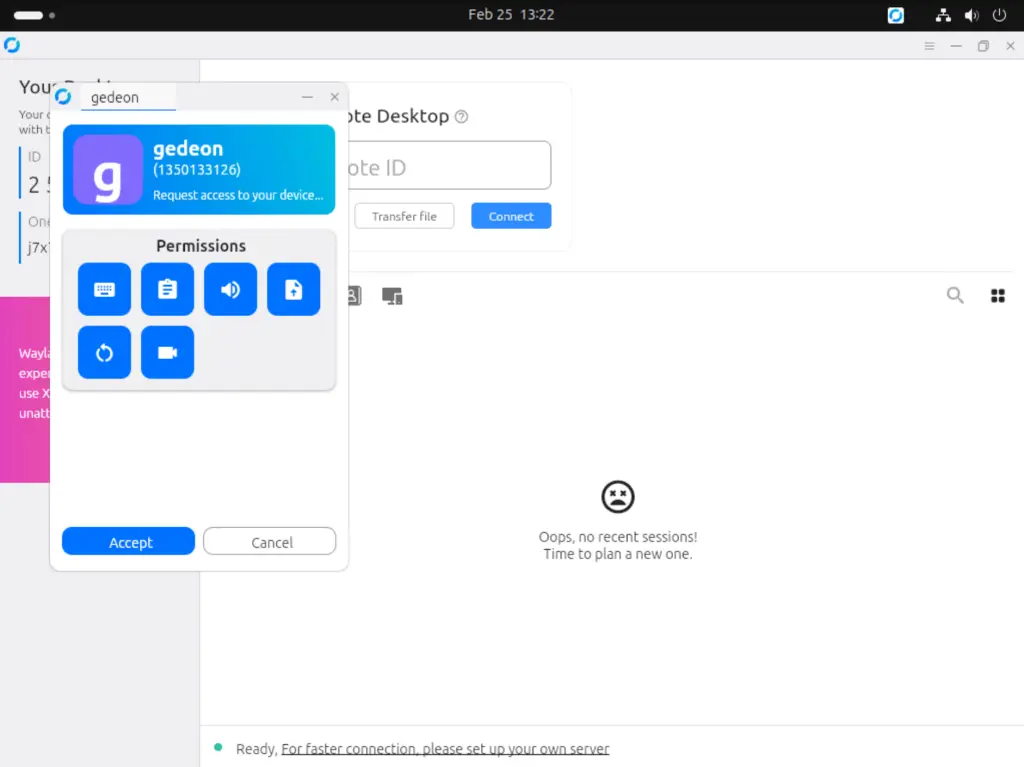Click the RustDesk tray icon in top panel
1024x767 pixels.
(895, 15)
